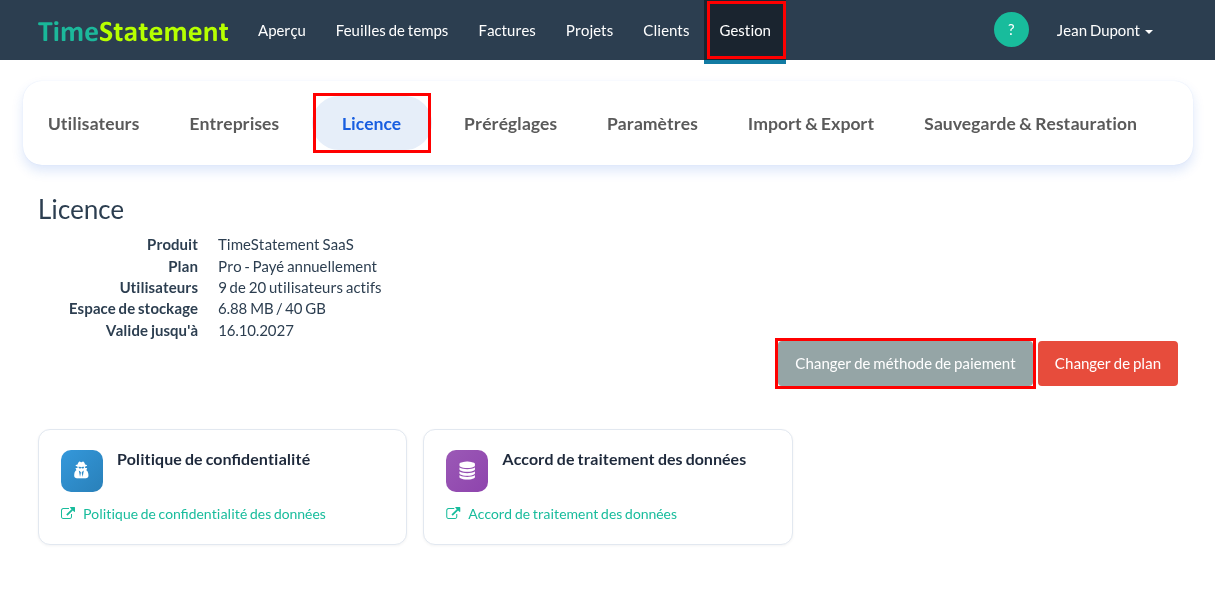Switch to the Utilisateurs tab
The height and width of the screenshot is (593, 1215).
94,124
